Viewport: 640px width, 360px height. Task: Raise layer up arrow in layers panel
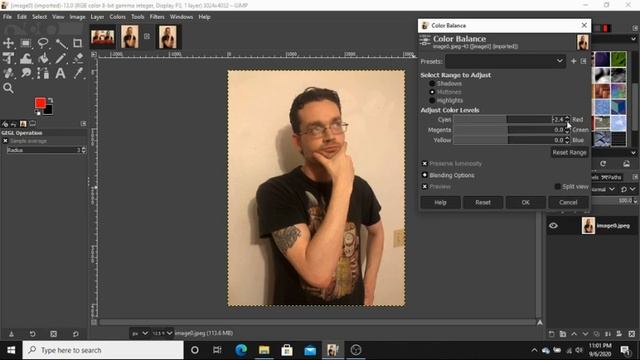574,333
